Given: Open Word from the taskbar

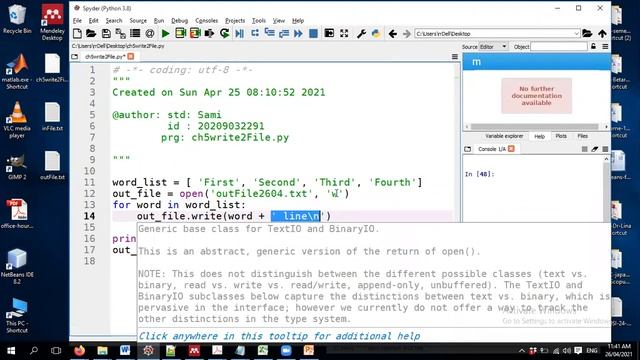Looking at the screenshot, I should coord(125,351).
